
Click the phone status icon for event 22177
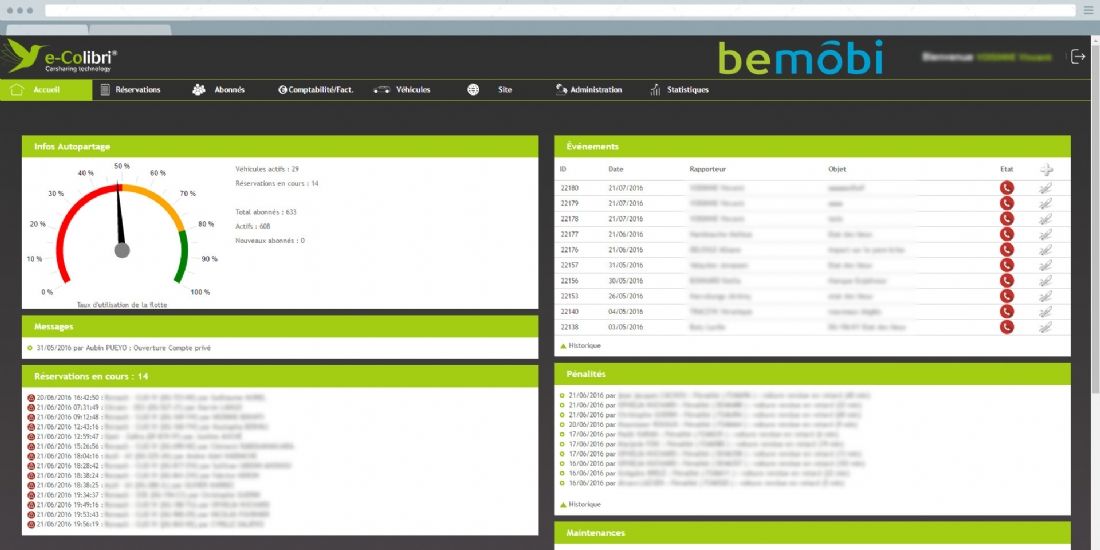coord(1007,234)
